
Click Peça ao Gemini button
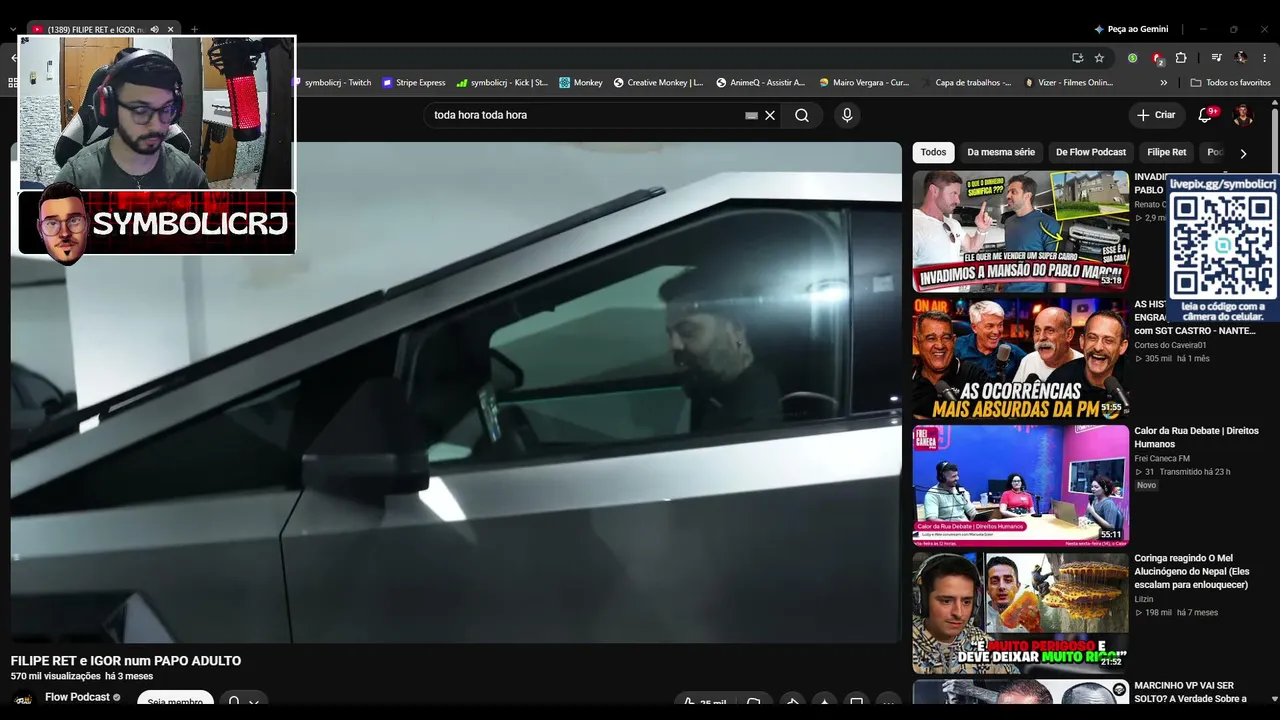tap(1131, 30)
